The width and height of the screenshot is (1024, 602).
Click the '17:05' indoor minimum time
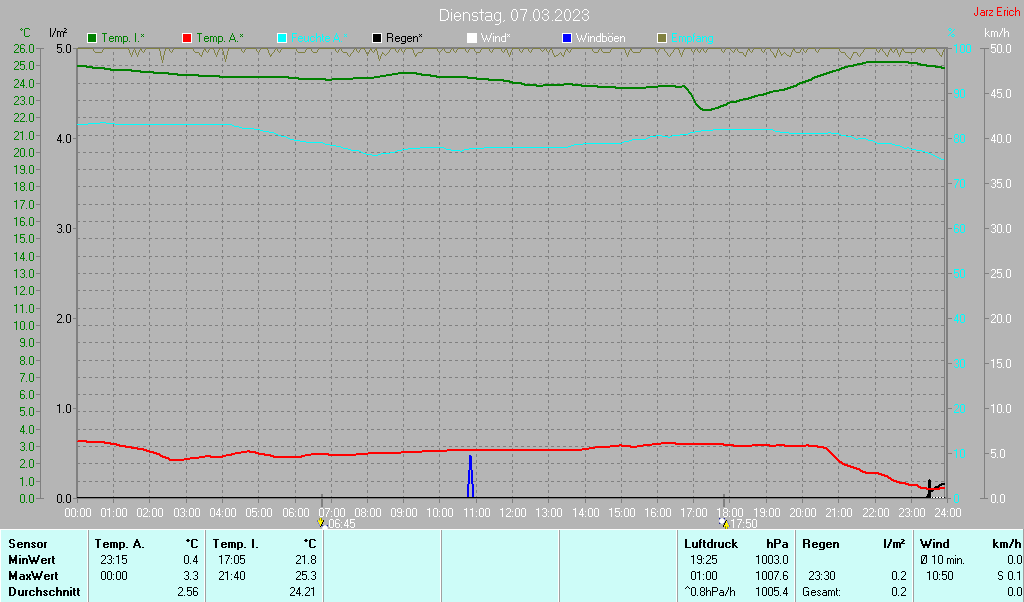[232, 560]
